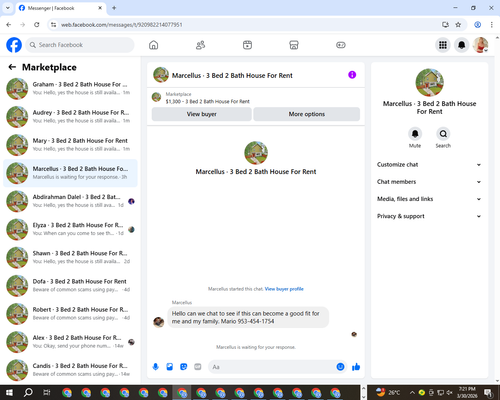The height and width of the screenshot is (400, 500).
Task: Go back using the Marketplace arrow
Action: [x=12, y=67]
